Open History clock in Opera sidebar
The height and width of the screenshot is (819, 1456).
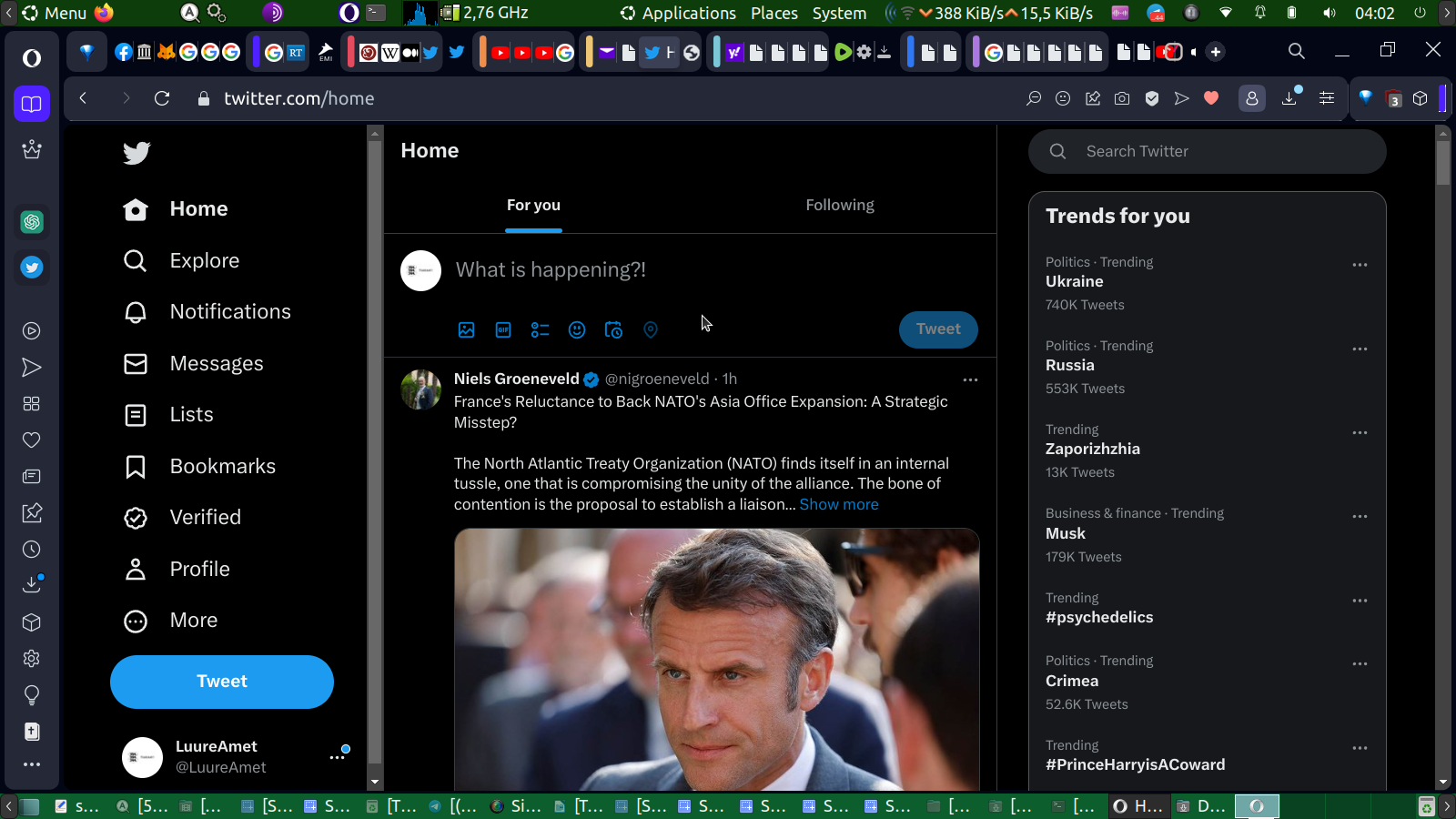pyautogui.click(x=32, y=550)
